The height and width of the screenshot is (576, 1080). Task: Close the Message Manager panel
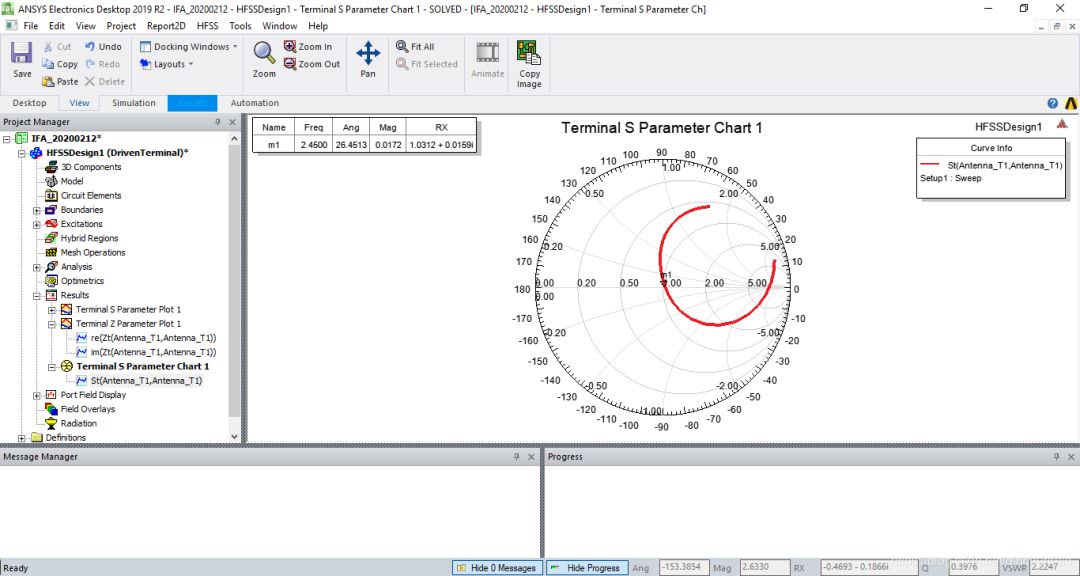pyautogui.click(x=531, y=457)
